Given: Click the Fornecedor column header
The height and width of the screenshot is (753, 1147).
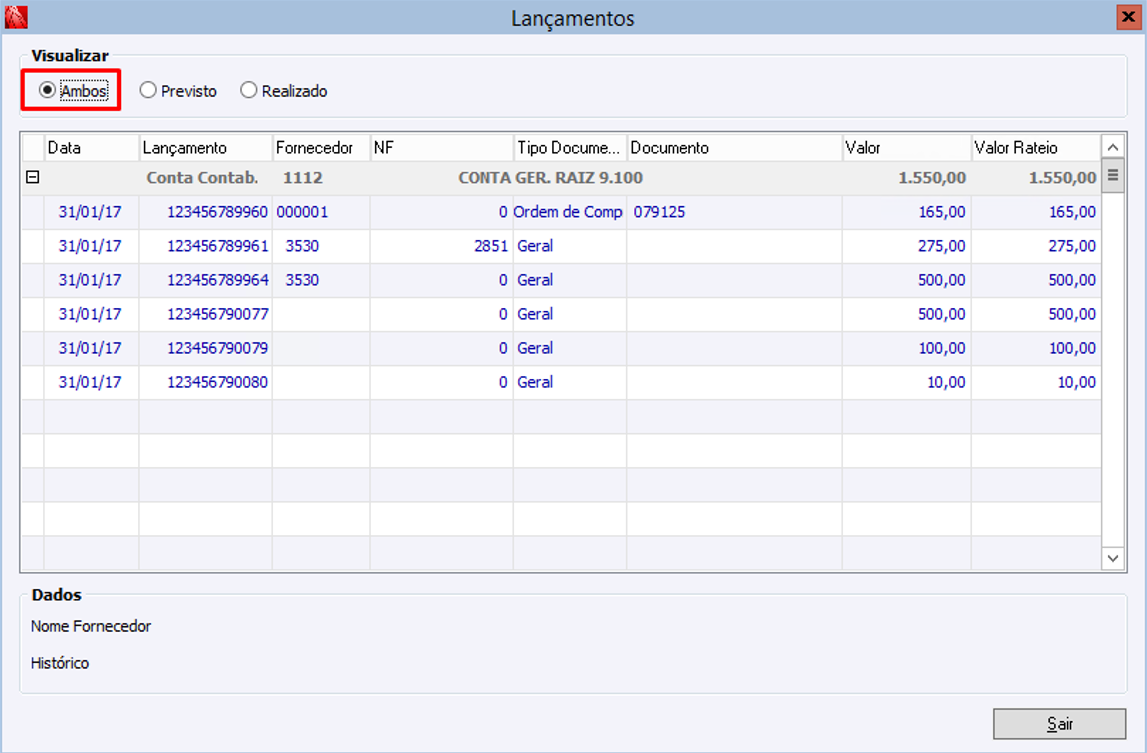Looking at the screenshot, I should click(x=321, y=148).
